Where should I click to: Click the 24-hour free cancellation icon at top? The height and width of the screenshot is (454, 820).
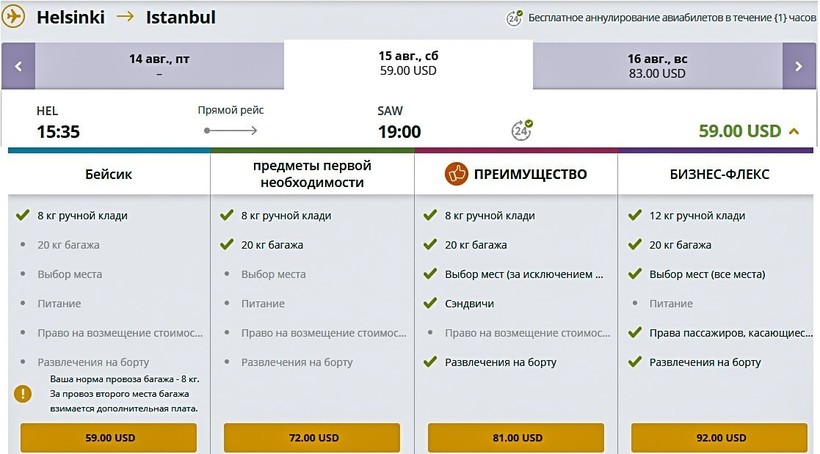coord(515,18)
